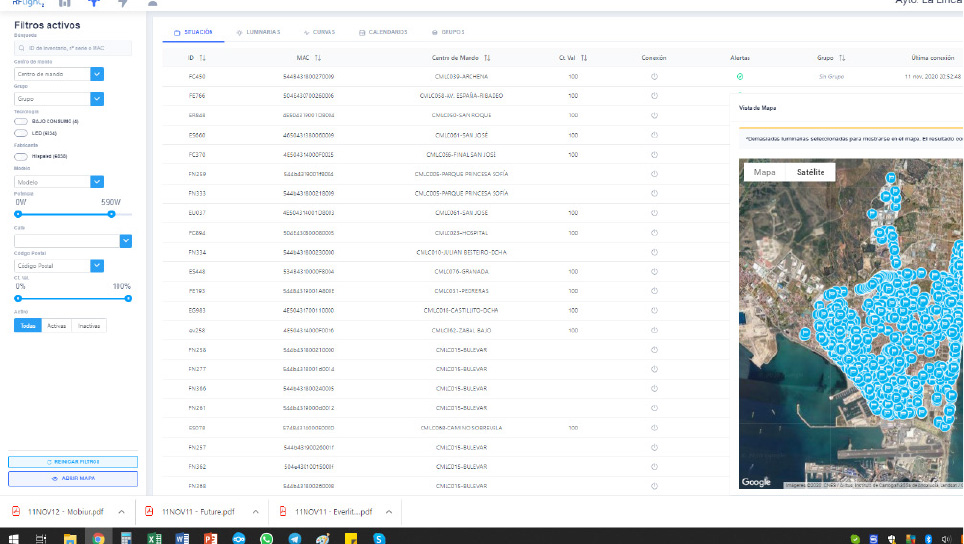Sort the table by ID column
964x544 pixels.
pyautogui.click(x=202, y=58)
